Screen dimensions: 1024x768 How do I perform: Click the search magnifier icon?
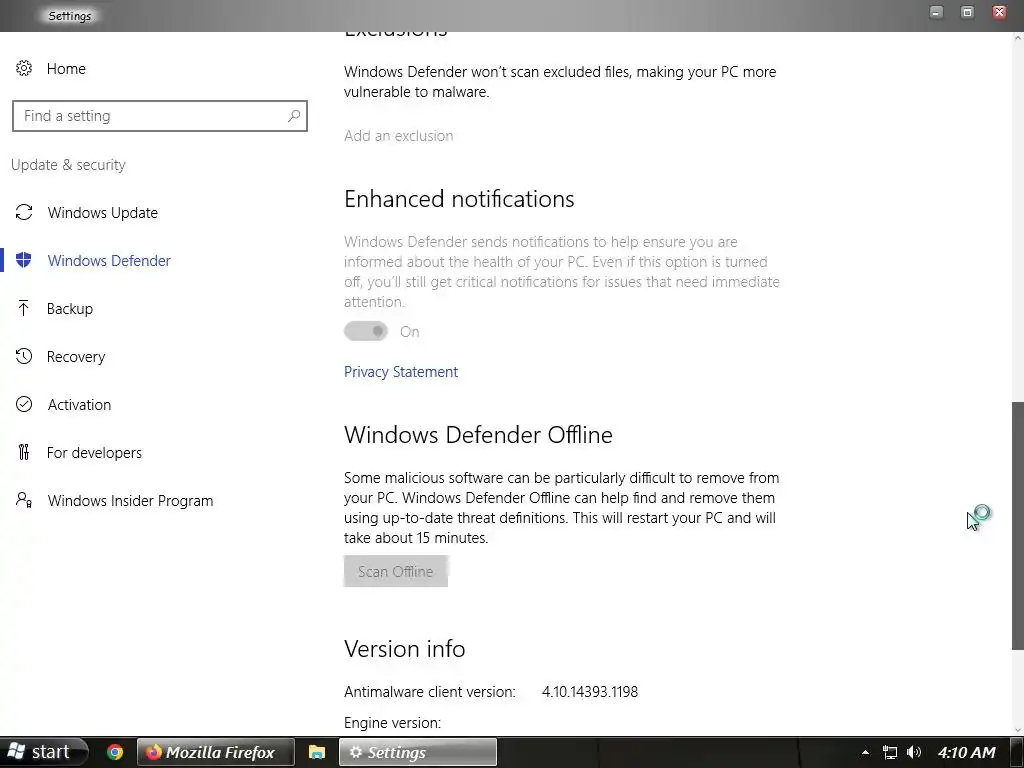pyautogui.click(x=294, y=116)
